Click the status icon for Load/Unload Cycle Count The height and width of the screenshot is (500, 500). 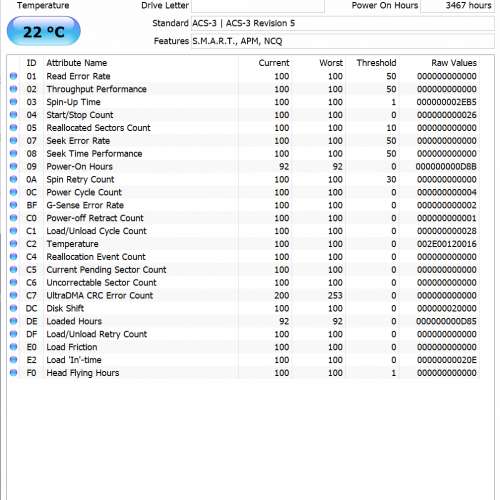13,231
